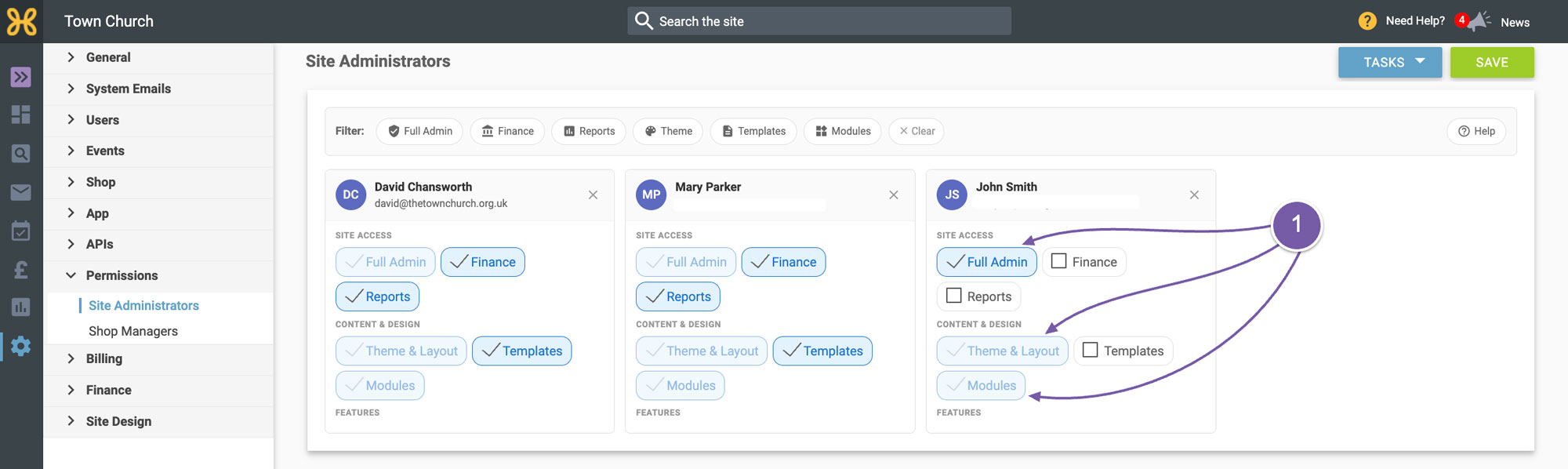Screen dimensions: 1568x469
Task: Toggle Full Admin for Mary Parker
Action: pos(686,262)
